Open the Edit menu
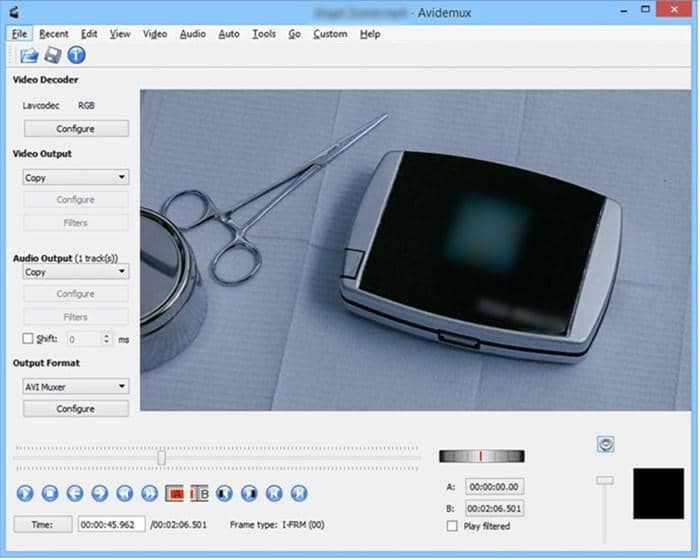The width and height of the screenshot is (700, 560). (x=89, y=34)
